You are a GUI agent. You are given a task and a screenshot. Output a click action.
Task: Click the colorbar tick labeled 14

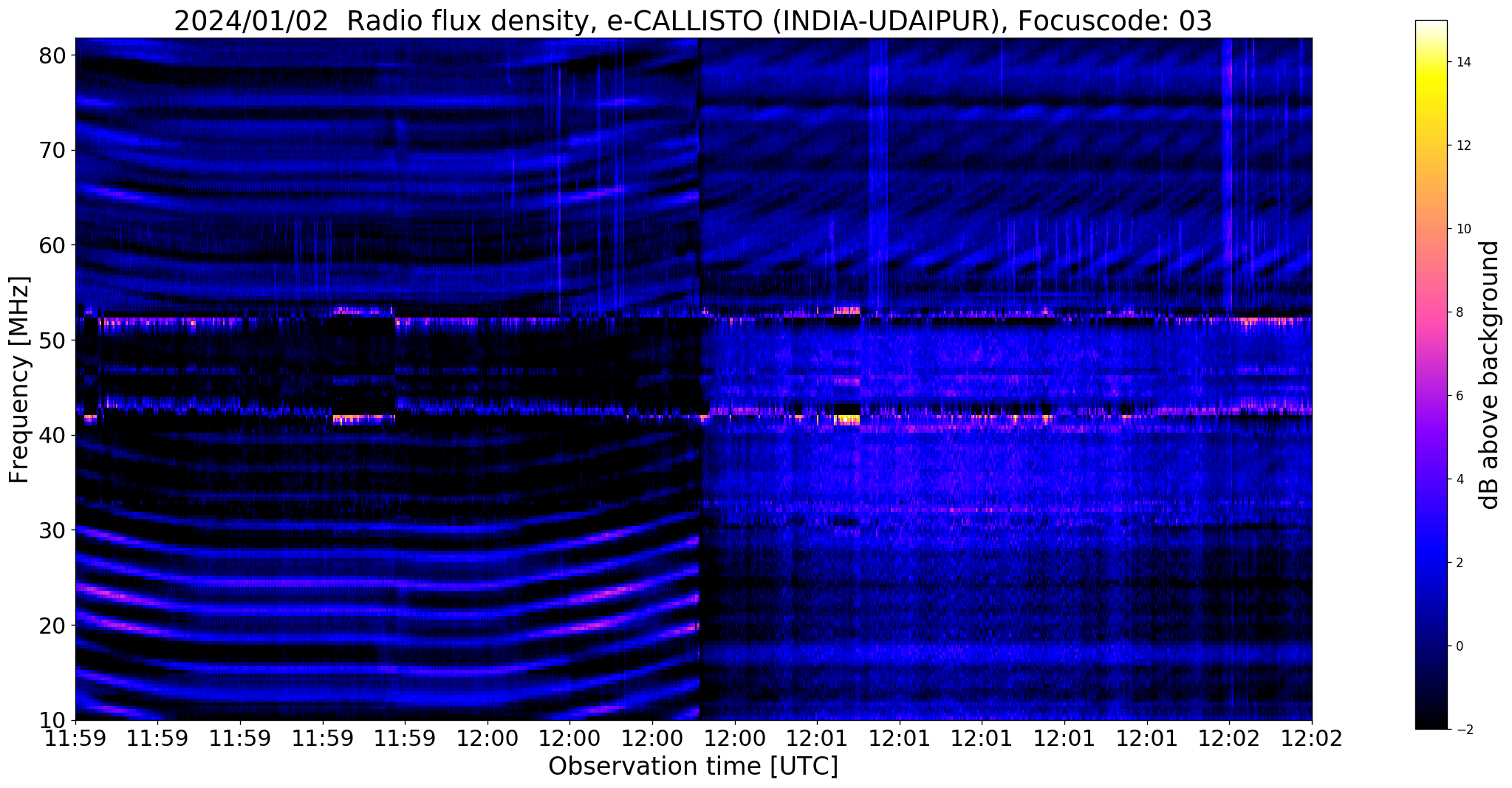pyautogui.click(x=1463, y=62)
